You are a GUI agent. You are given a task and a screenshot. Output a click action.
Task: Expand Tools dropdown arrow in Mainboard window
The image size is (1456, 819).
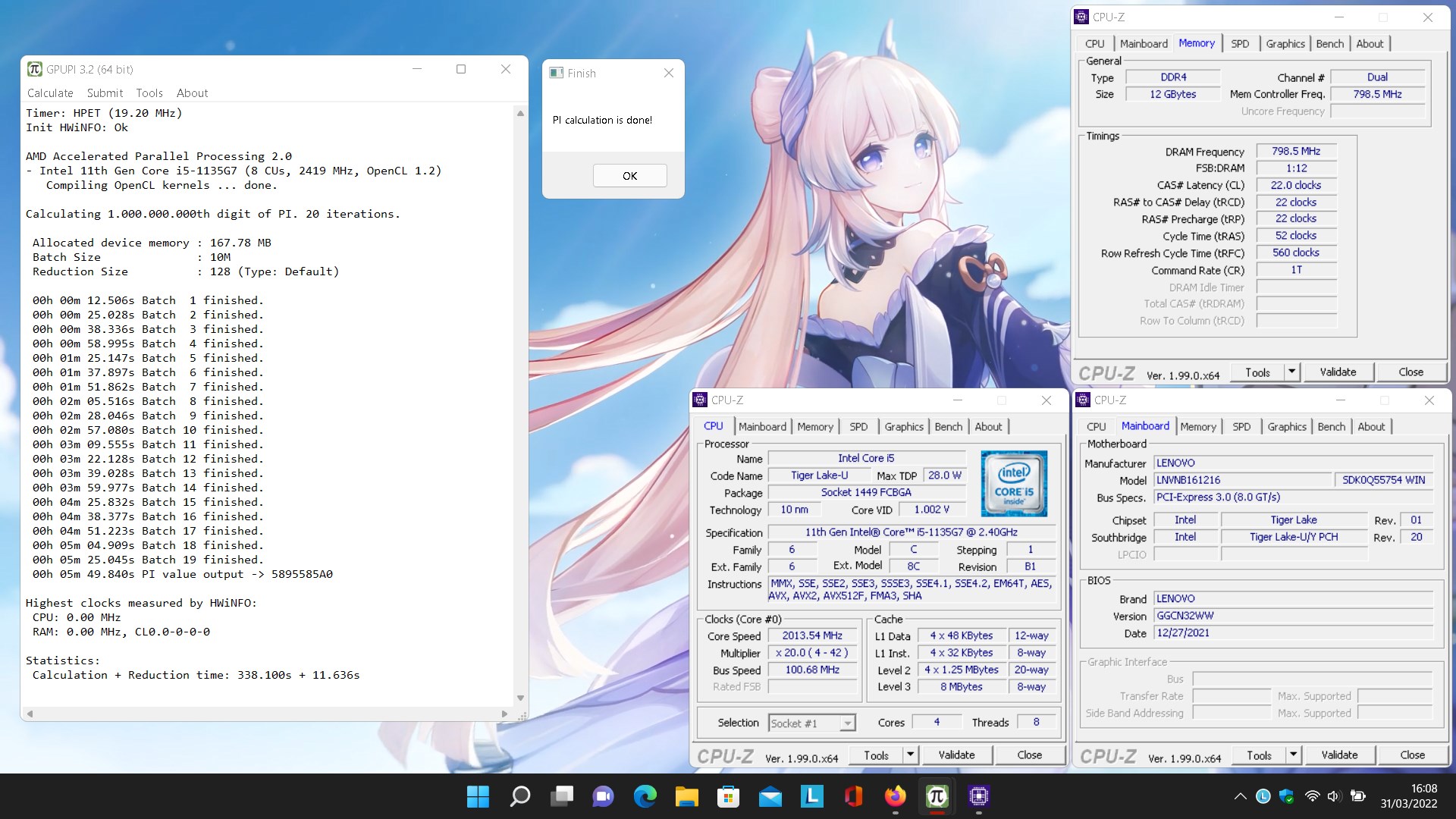pos(1294,755)
